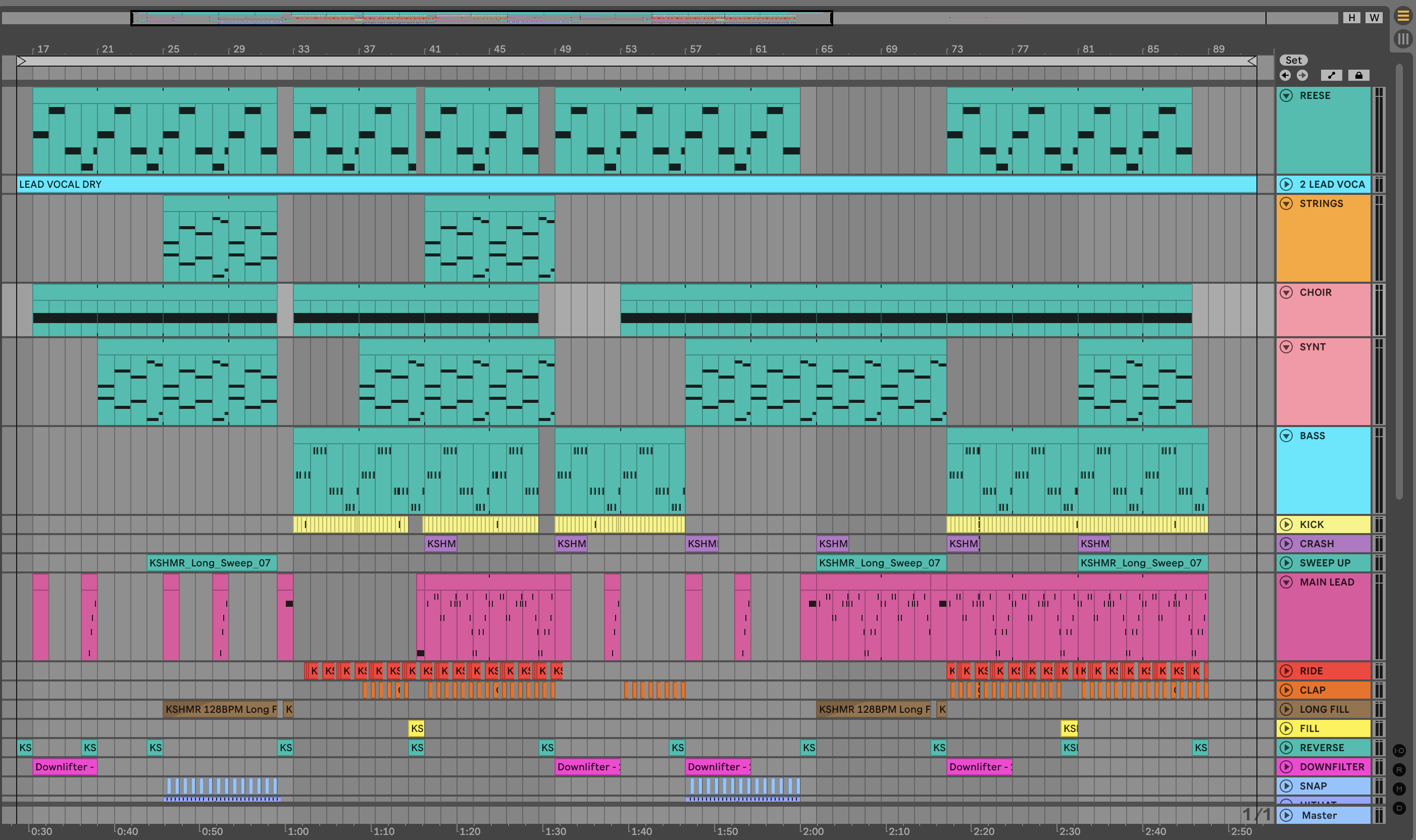Toggle Track Delay section (D)

pos(1399,808)
